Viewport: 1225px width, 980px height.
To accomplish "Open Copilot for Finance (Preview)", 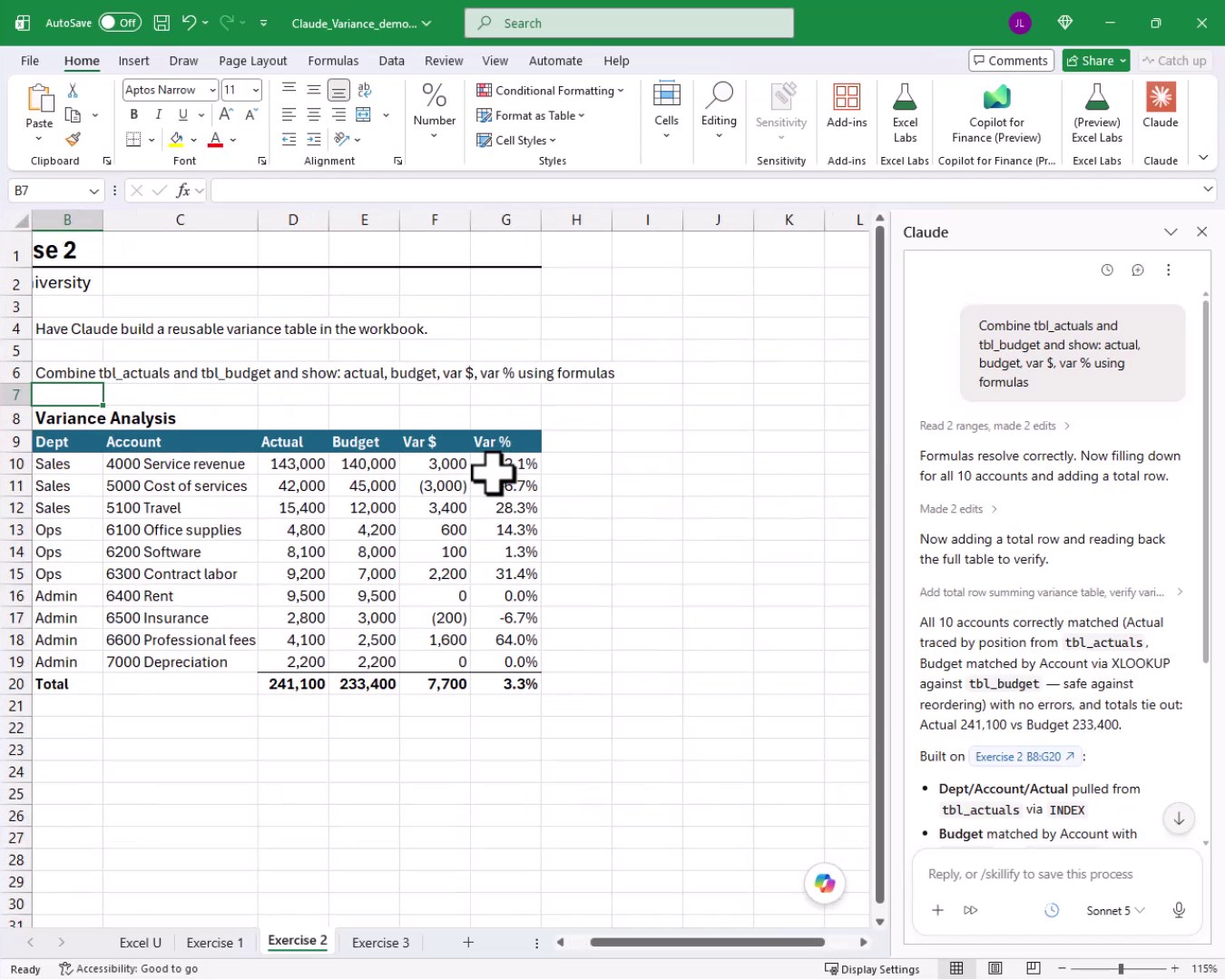I will [x=996, y=113].
